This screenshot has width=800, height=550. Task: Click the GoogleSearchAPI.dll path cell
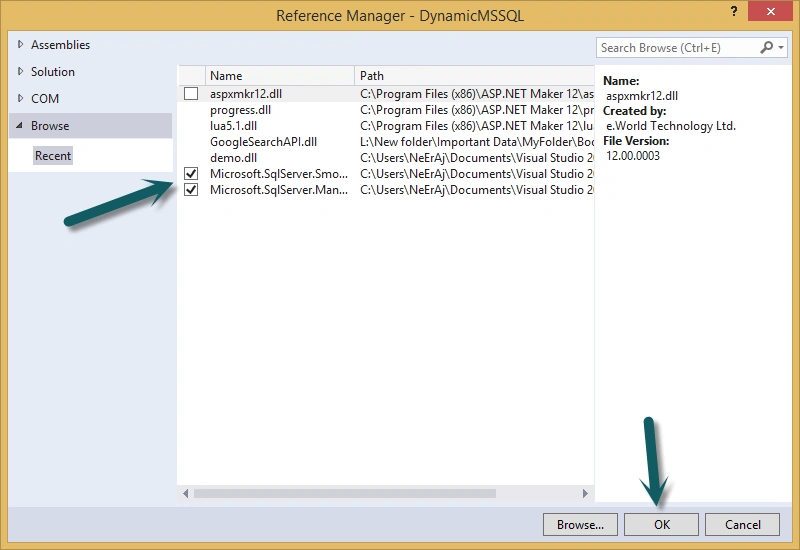coord(477,142)
